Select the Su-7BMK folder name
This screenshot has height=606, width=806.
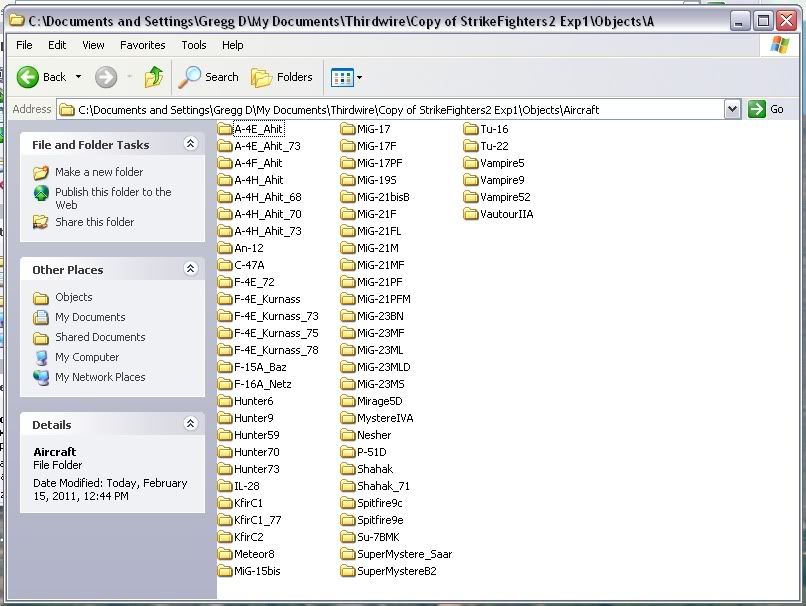[x=378, y=537]
